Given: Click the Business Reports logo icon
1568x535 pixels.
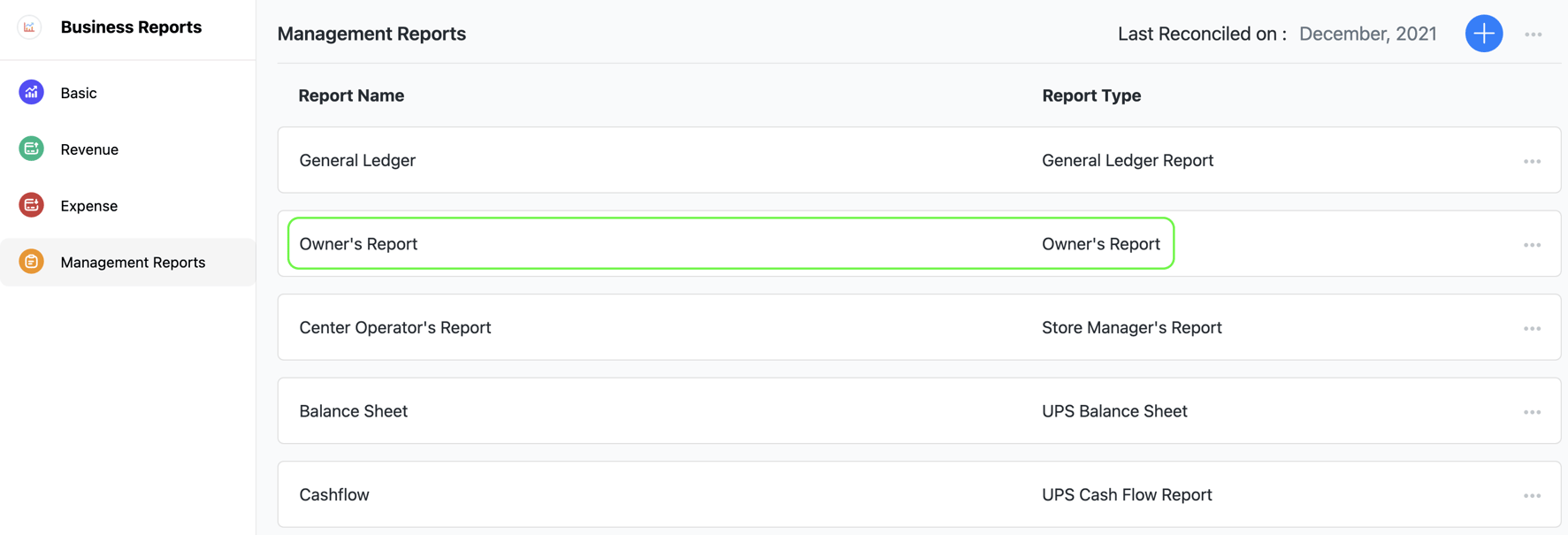Looking at the screenshot, I should (x=29, y=27).
